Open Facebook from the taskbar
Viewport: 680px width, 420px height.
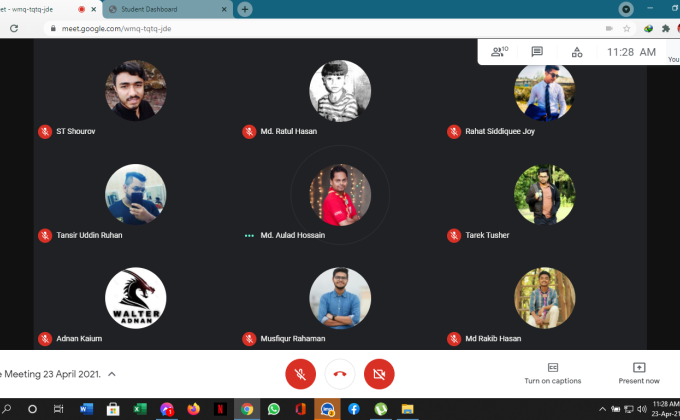point(354,409)
